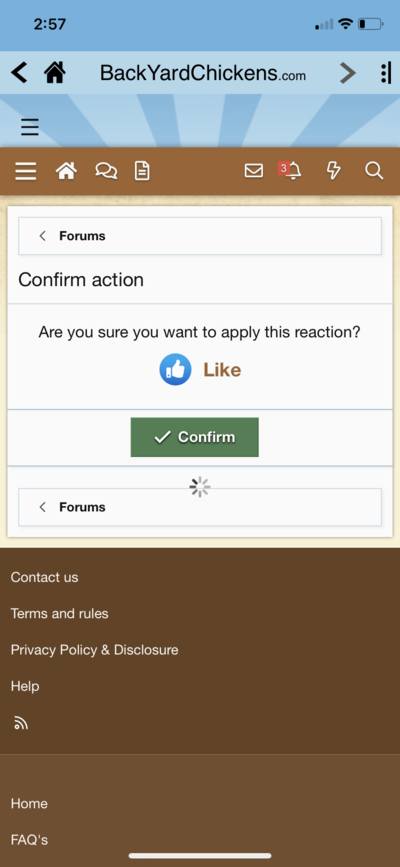Screen dimensions: 400x867
Task: Tap the black home icon in app bar
Action: 55,72
